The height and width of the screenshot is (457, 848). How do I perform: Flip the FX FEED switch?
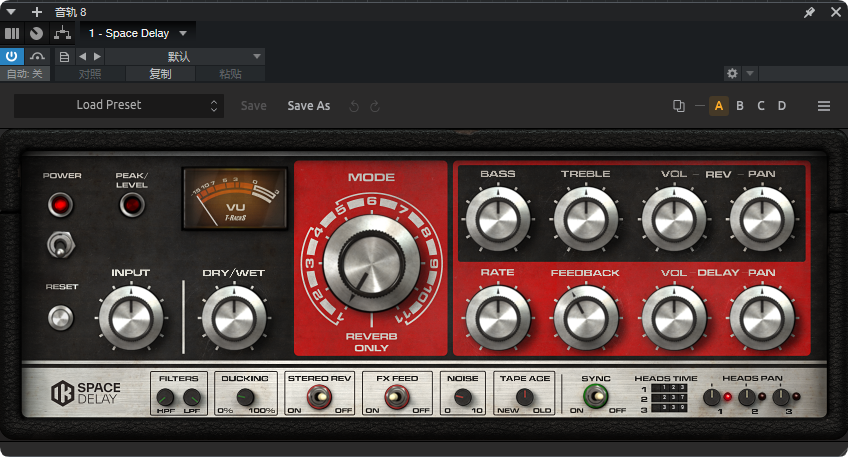397,398
